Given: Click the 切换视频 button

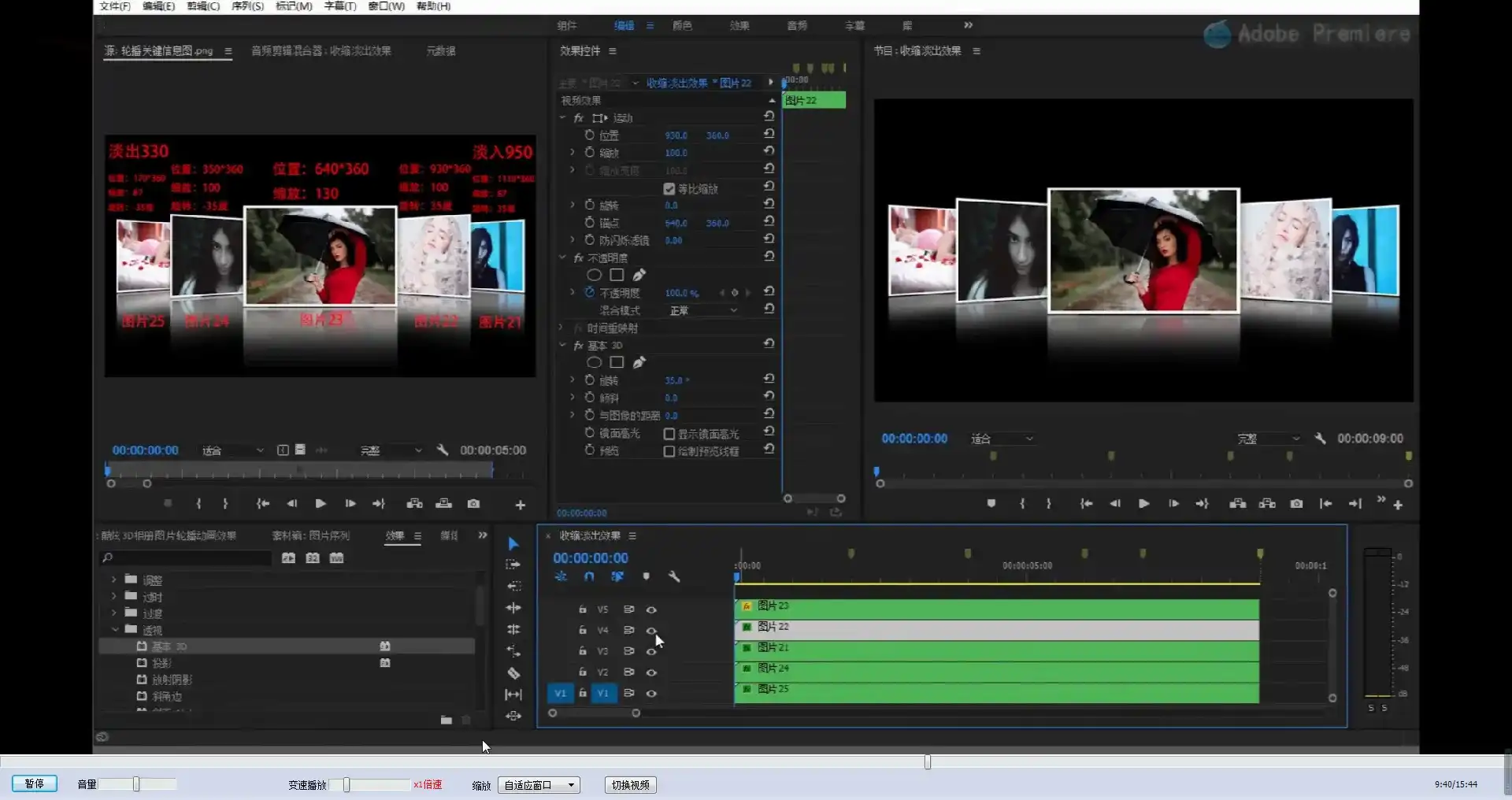Looking at the screenshot, I should coord(630,785).
